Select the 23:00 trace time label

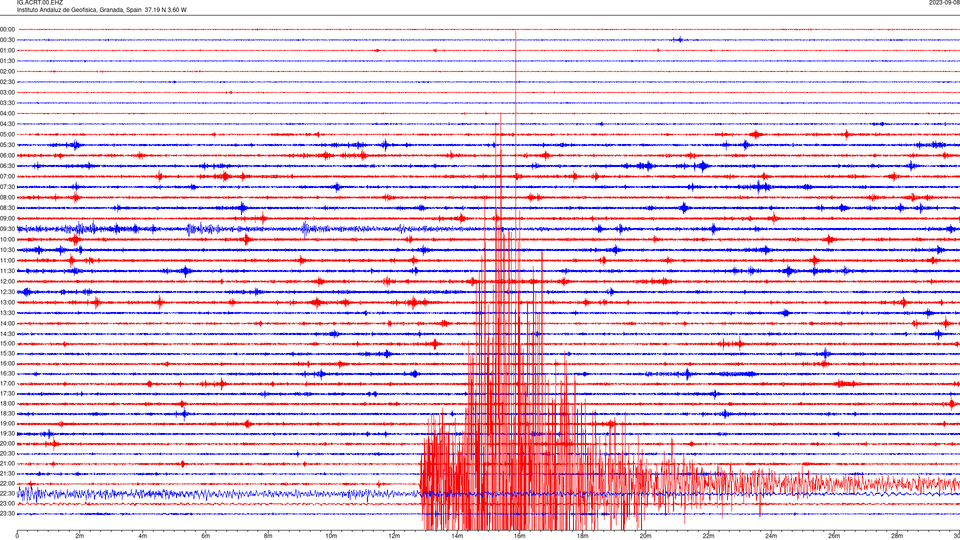click(x=7, y=504)
